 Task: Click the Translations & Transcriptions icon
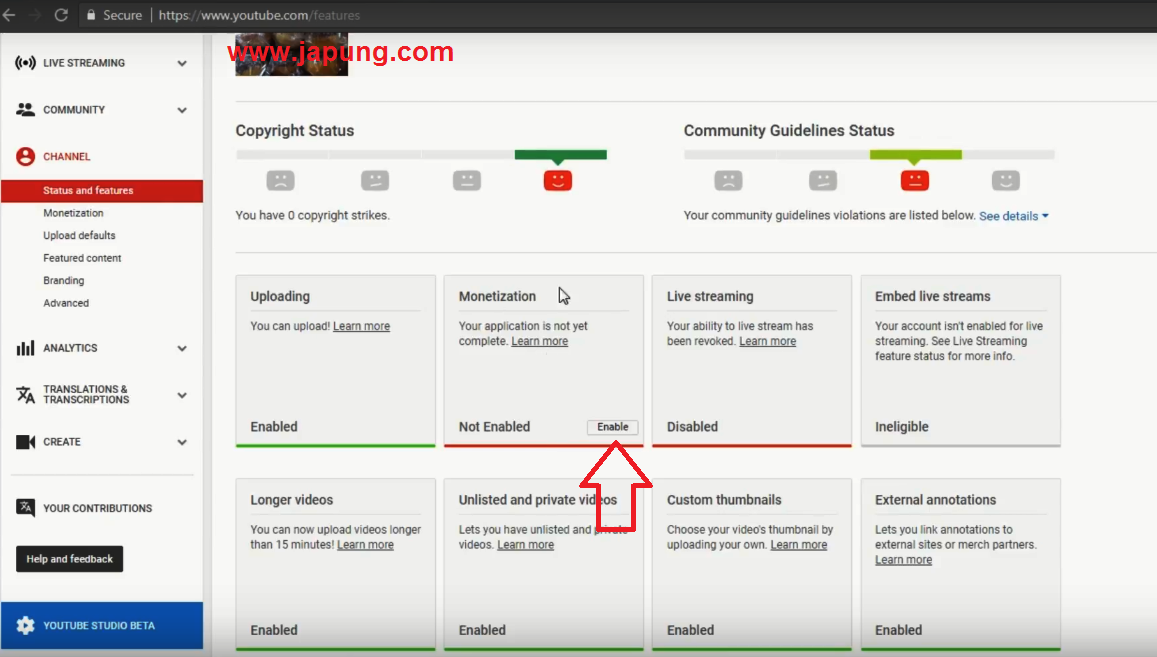(25, 394)
